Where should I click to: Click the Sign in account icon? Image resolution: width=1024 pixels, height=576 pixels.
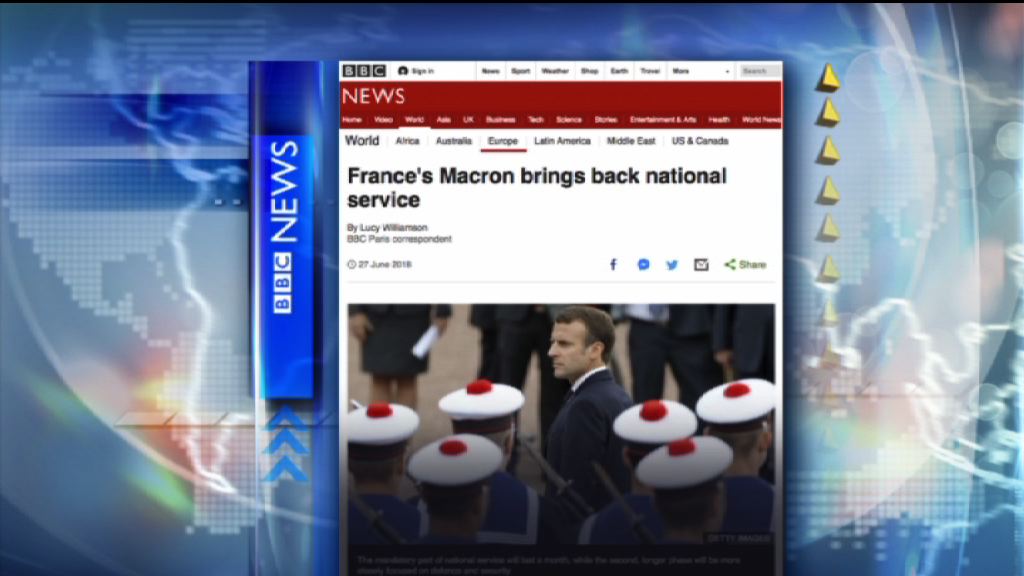tap(403, 71)
